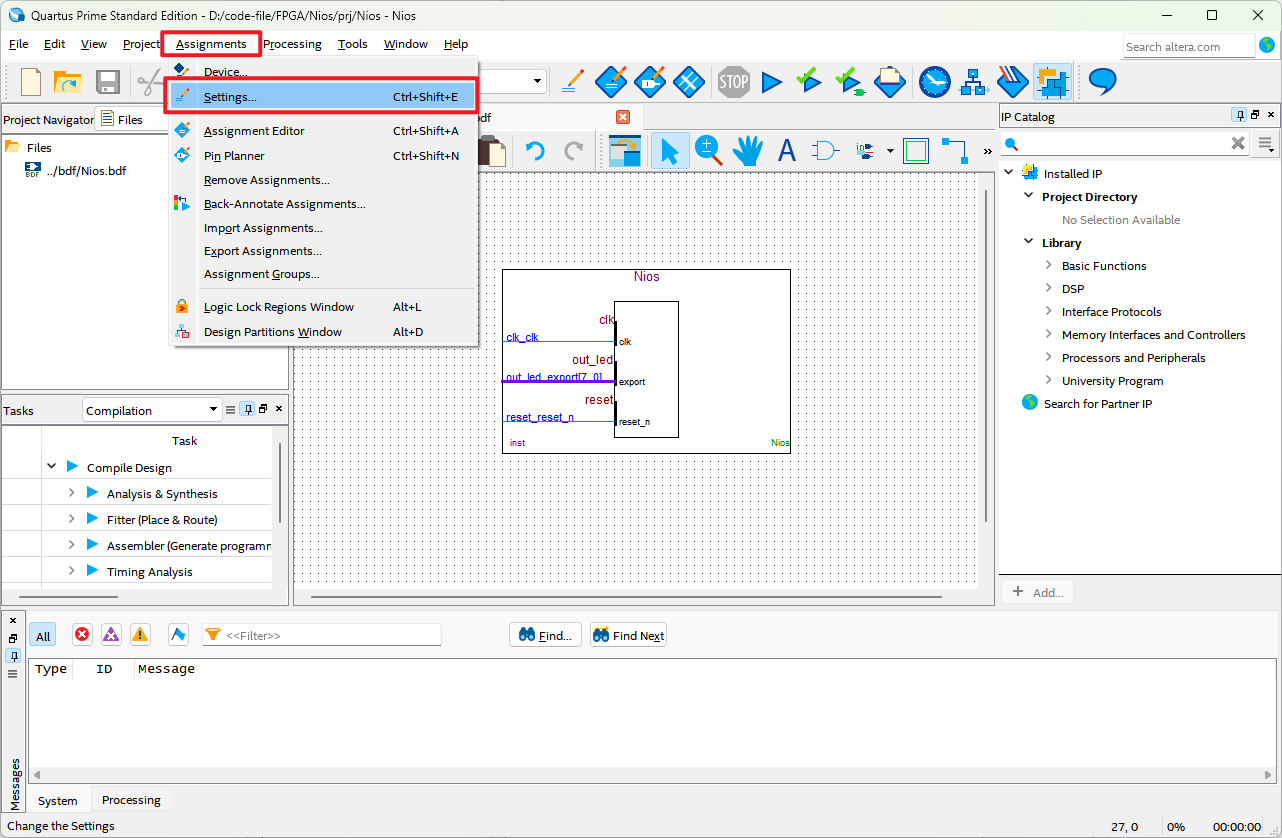1282x838 pixels.
Task: Choose Export Assignments... menu entry
Action: (322, 251)
